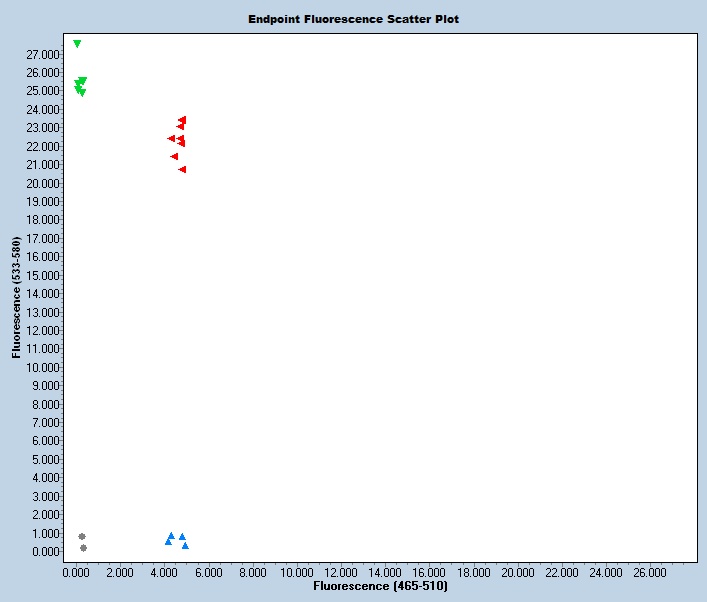Click the 0.000 x-axis tick label
707x602 pixels.
pyautogui.click(x=77, y=573)
